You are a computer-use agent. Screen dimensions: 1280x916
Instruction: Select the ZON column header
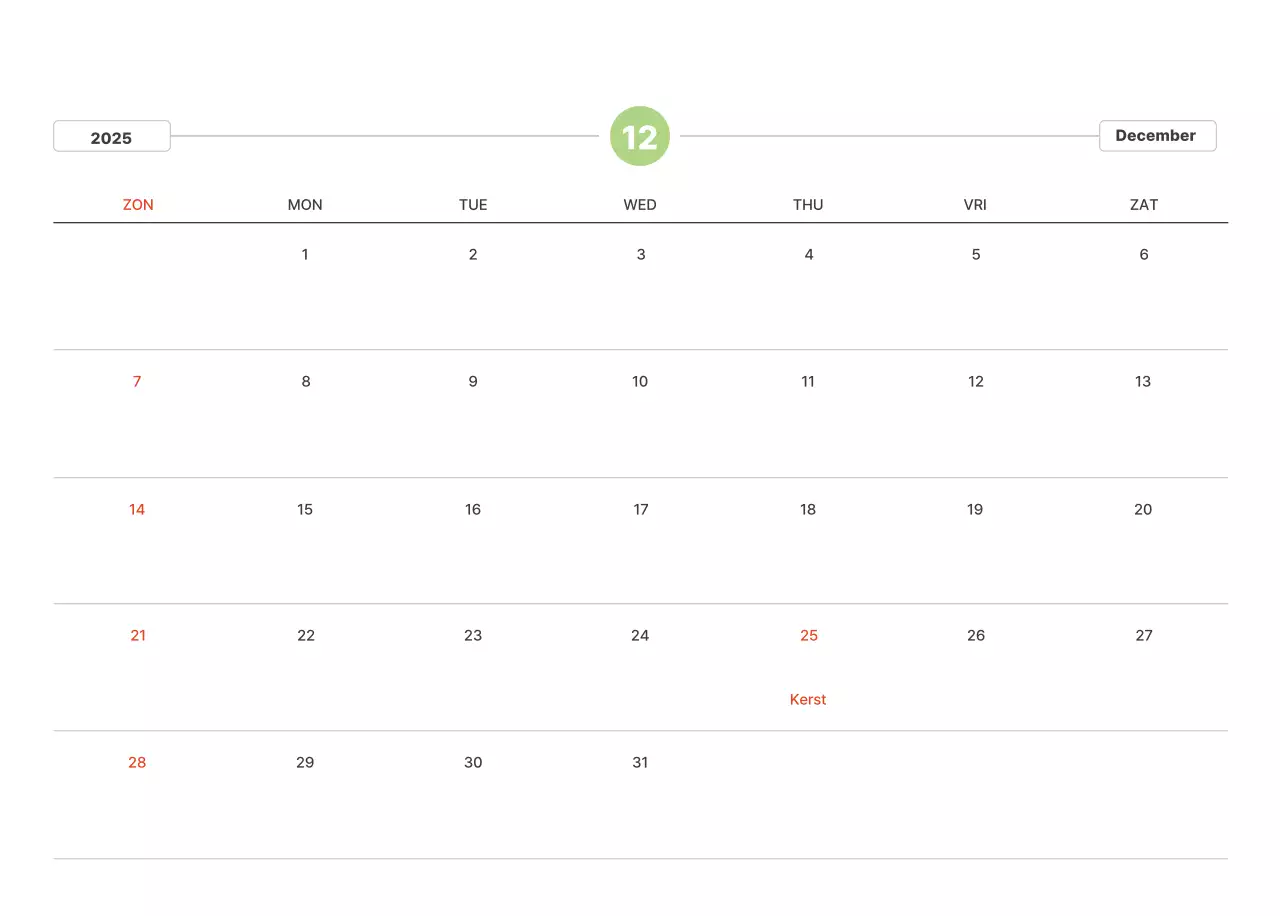(x=138, y=205)
